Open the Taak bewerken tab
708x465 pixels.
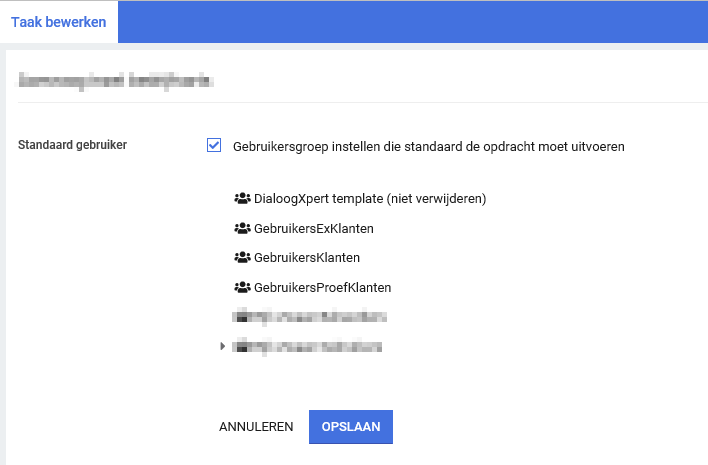click(x=59, y=22)
